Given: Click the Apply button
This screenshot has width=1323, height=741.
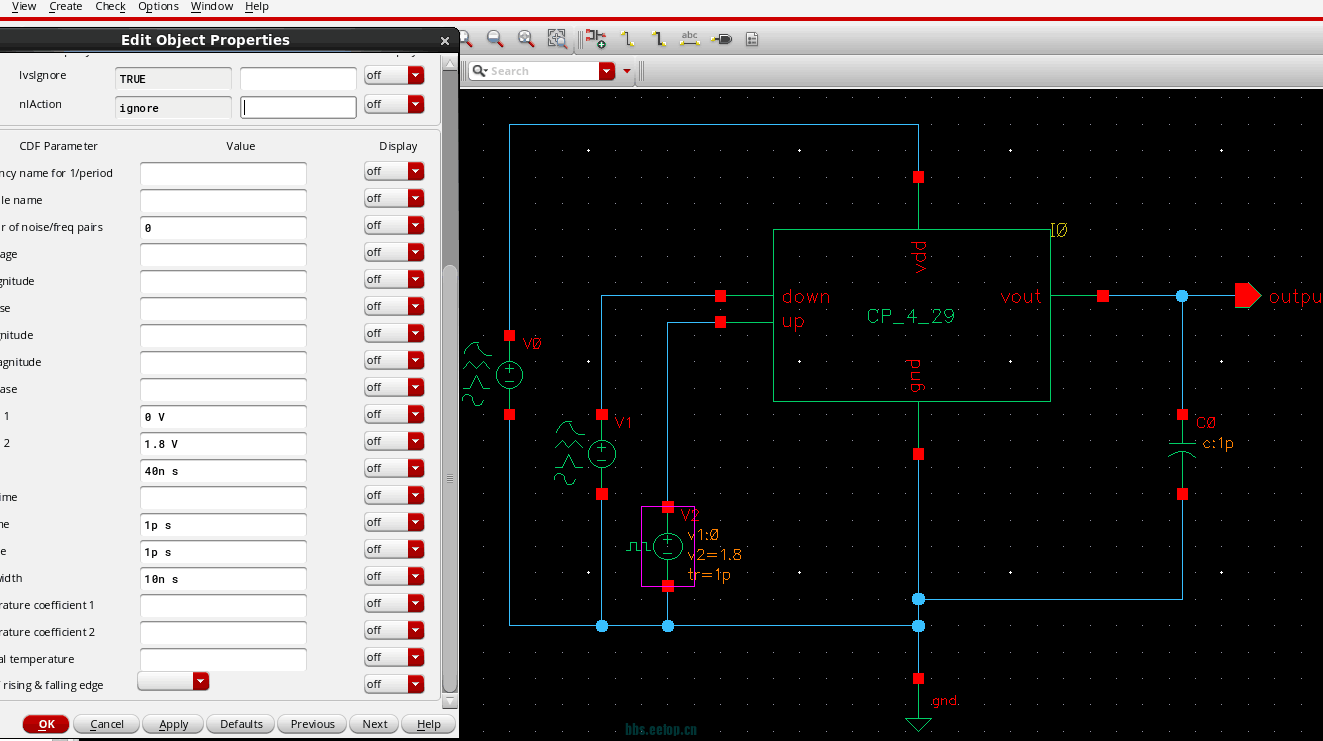Looking at the screenshot, I should (173, 724).
